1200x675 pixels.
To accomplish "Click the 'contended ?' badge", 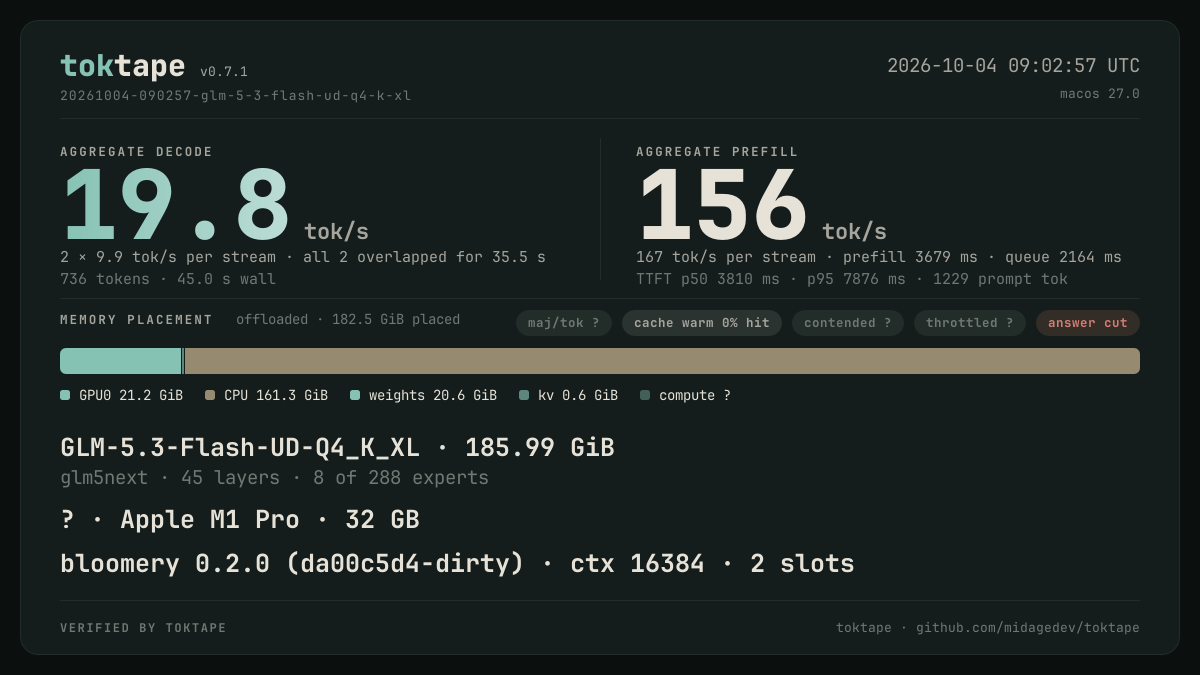I will tap(848, 323).
